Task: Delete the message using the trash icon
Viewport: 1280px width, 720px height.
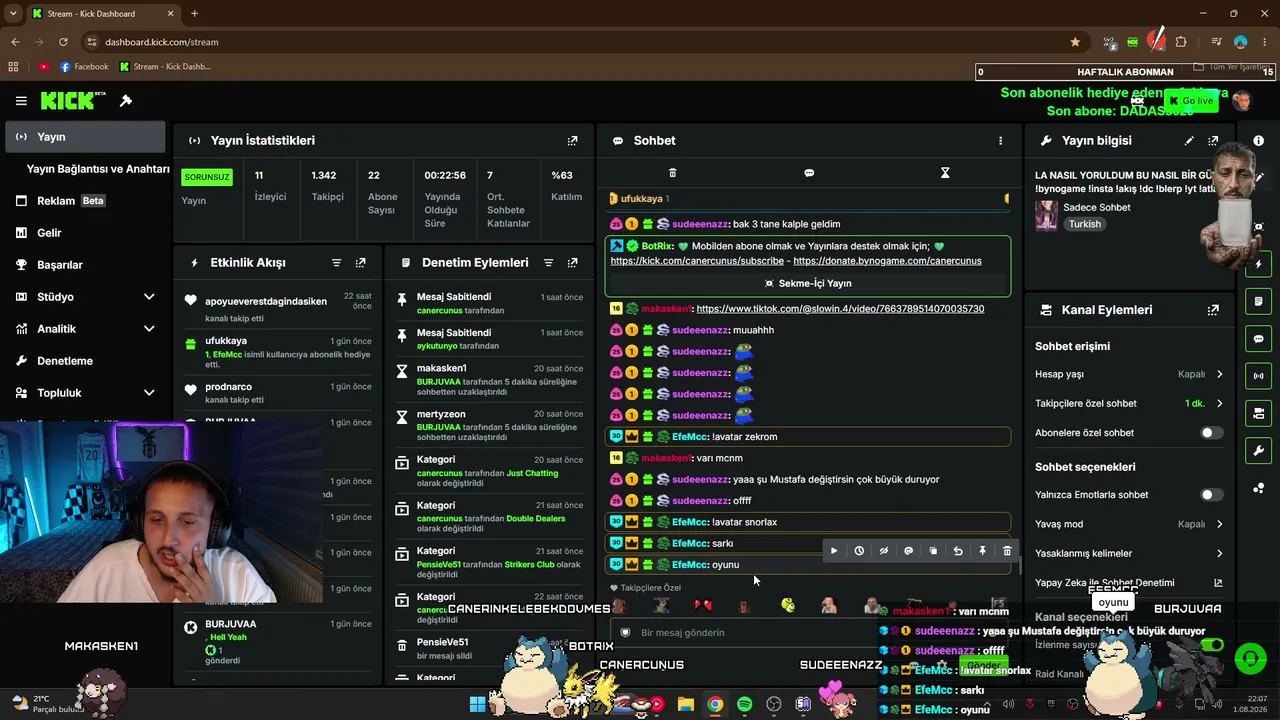Action: [x=1007, y=551]
